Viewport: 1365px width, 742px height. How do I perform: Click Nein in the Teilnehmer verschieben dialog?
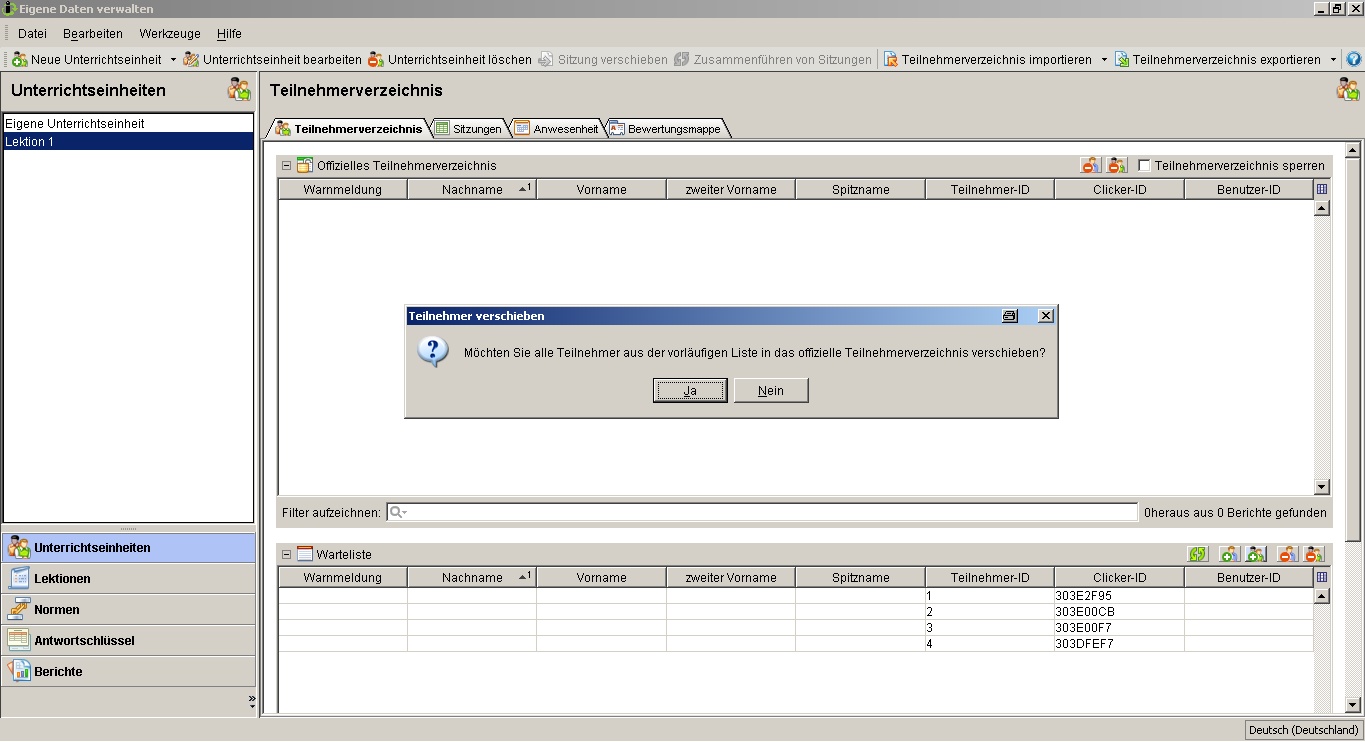pyautogui.click(x=771, y=390)
